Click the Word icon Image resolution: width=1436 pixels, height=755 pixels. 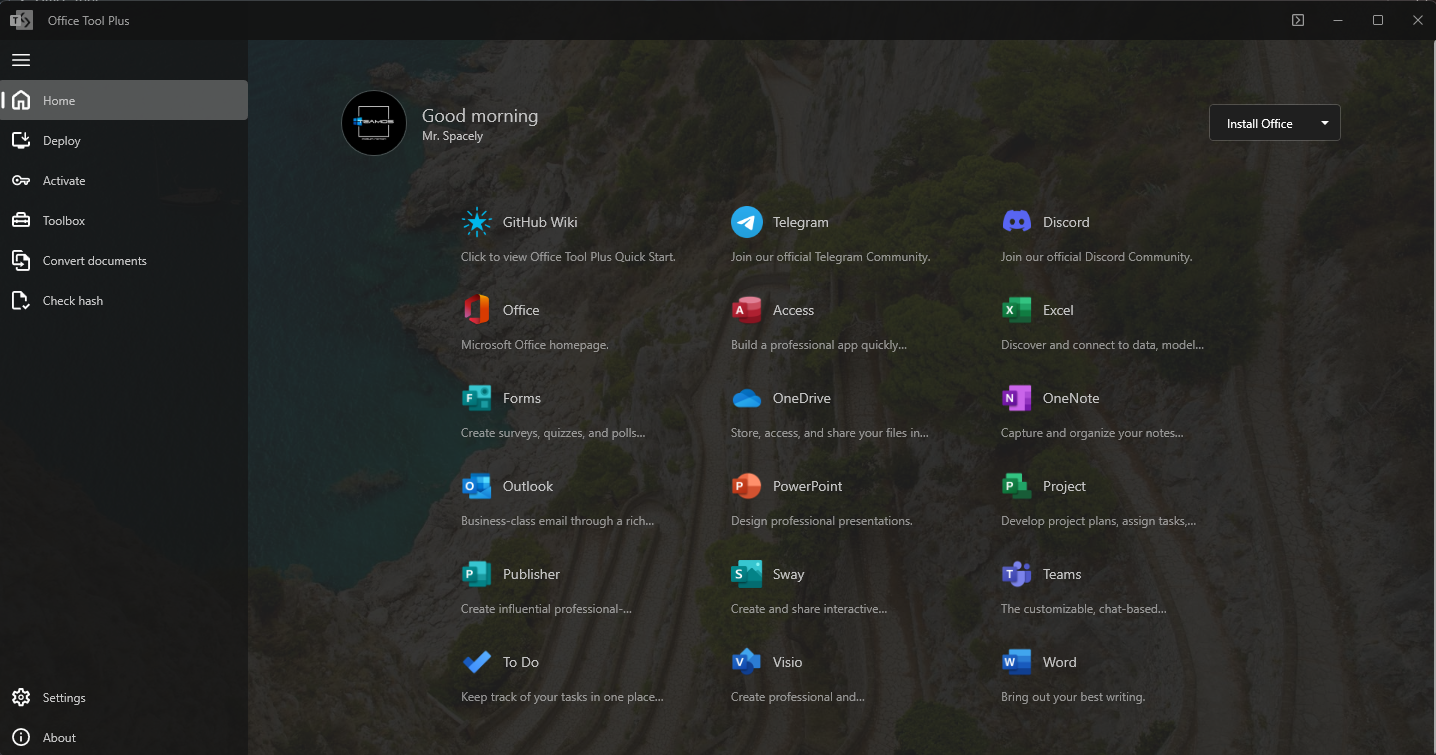click(1017, 662)
